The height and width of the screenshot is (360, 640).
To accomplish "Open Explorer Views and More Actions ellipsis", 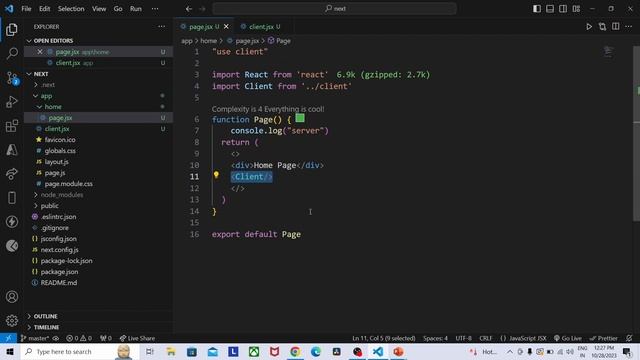I will click(x=162, y=27).
